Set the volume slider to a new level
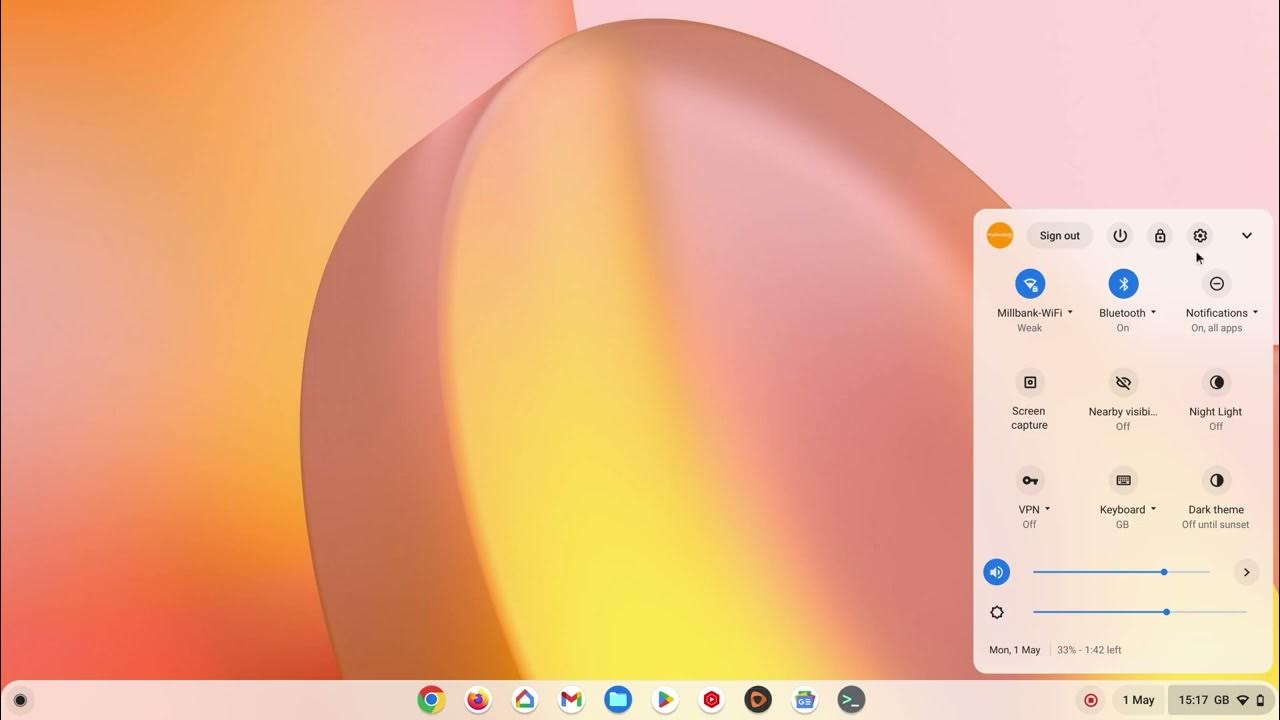This screenshot has height=720, width=1280. tap(1121, 572)
